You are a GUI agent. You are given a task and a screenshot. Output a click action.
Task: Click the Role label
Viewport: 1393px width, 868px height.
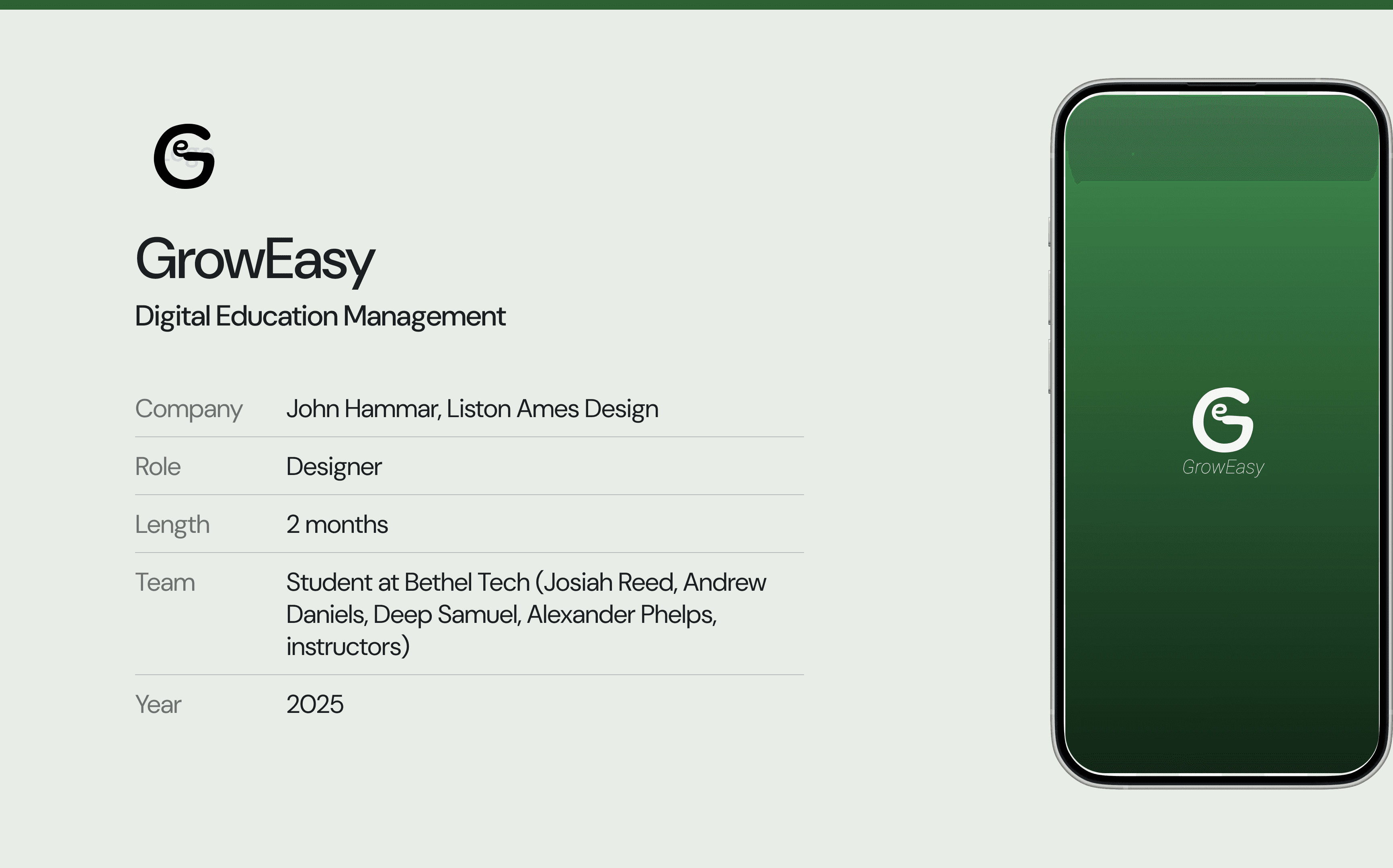point(158,466)
